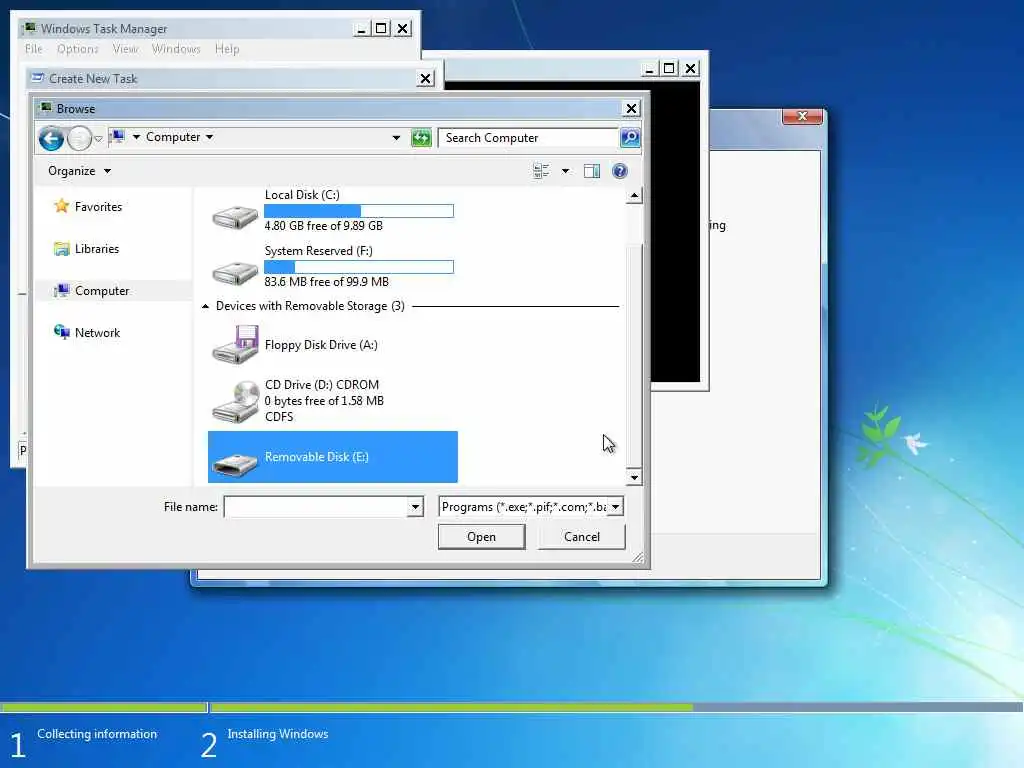This screenshot has height=768, width=1024.
Task: Open the Organize menu
Action: coord(79,171)
